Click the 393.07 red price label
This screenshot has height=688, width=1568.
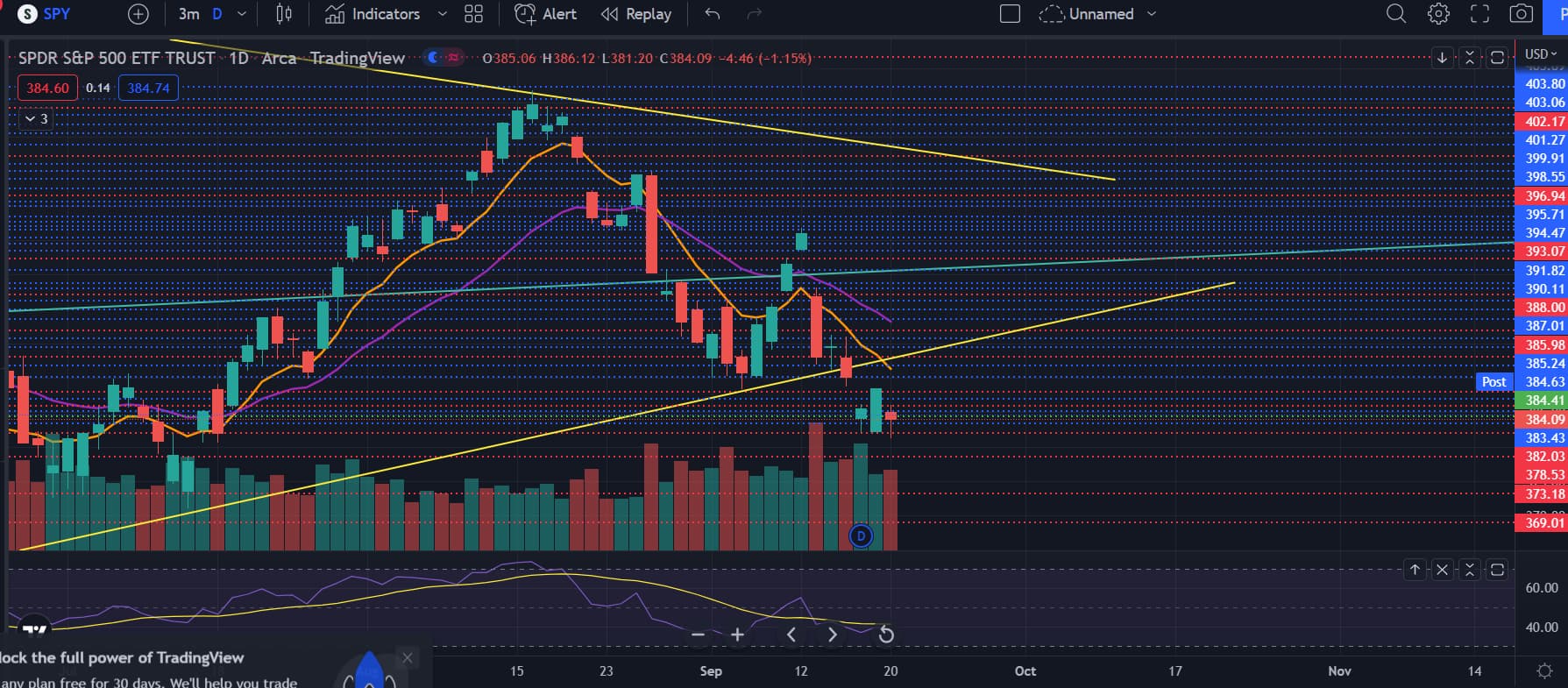click(x=1541, y=252)
